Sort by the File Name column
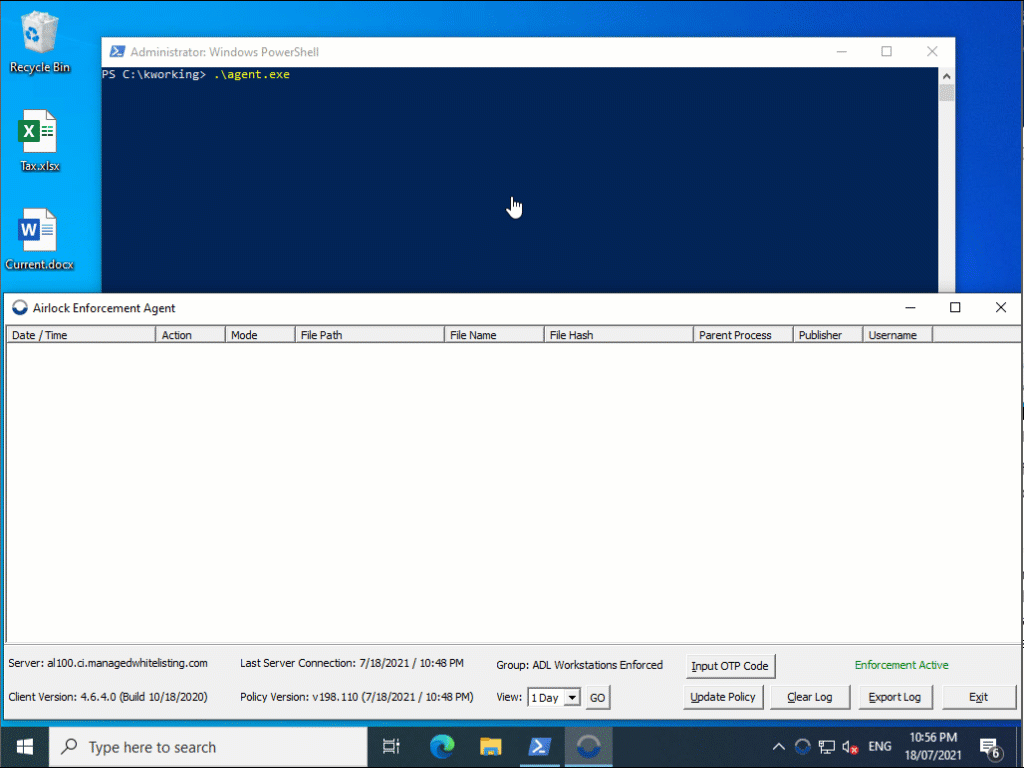Screen dimensions: 1024x768 pos(494,335)
